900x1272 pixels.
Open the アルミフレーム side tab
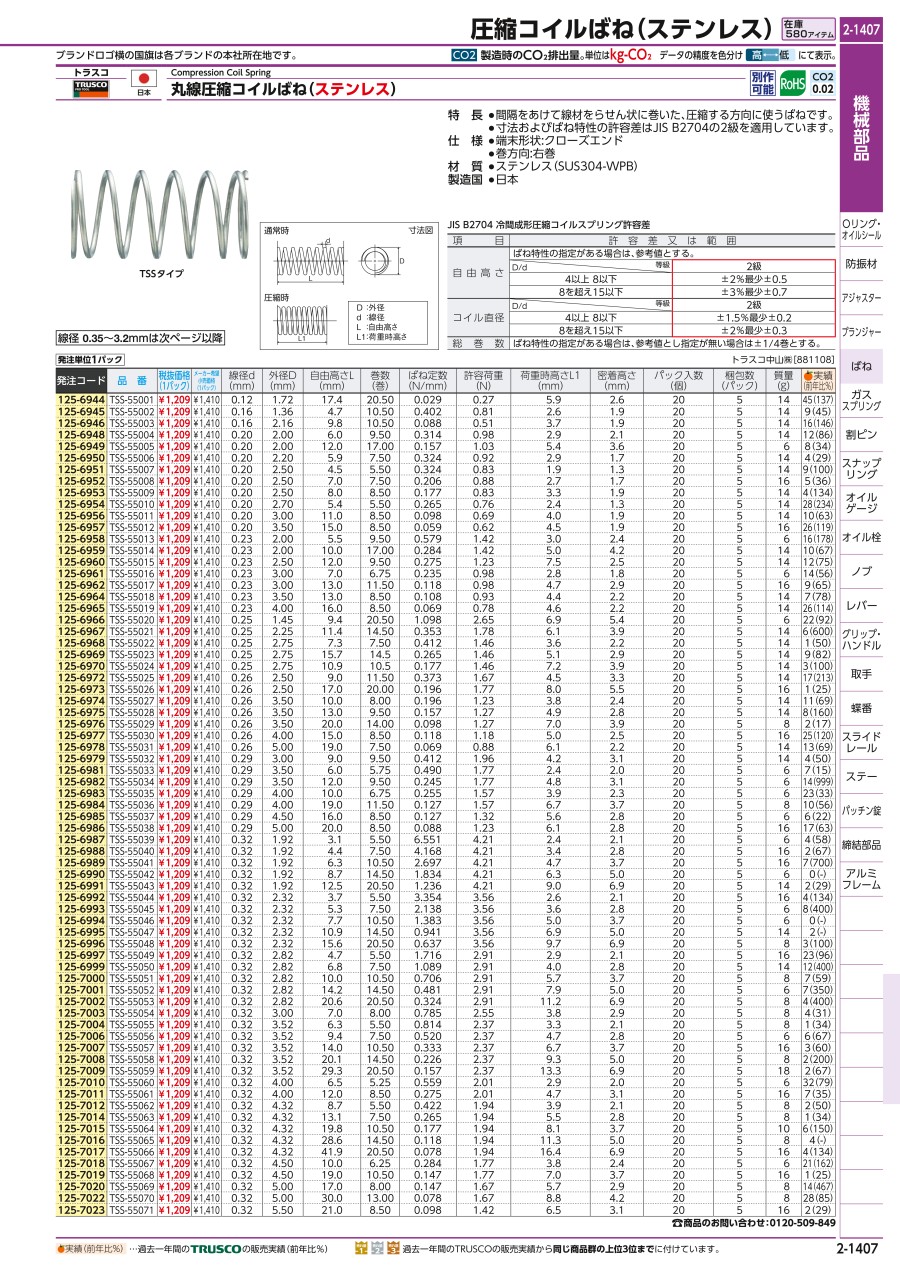[x=862, y=879]
